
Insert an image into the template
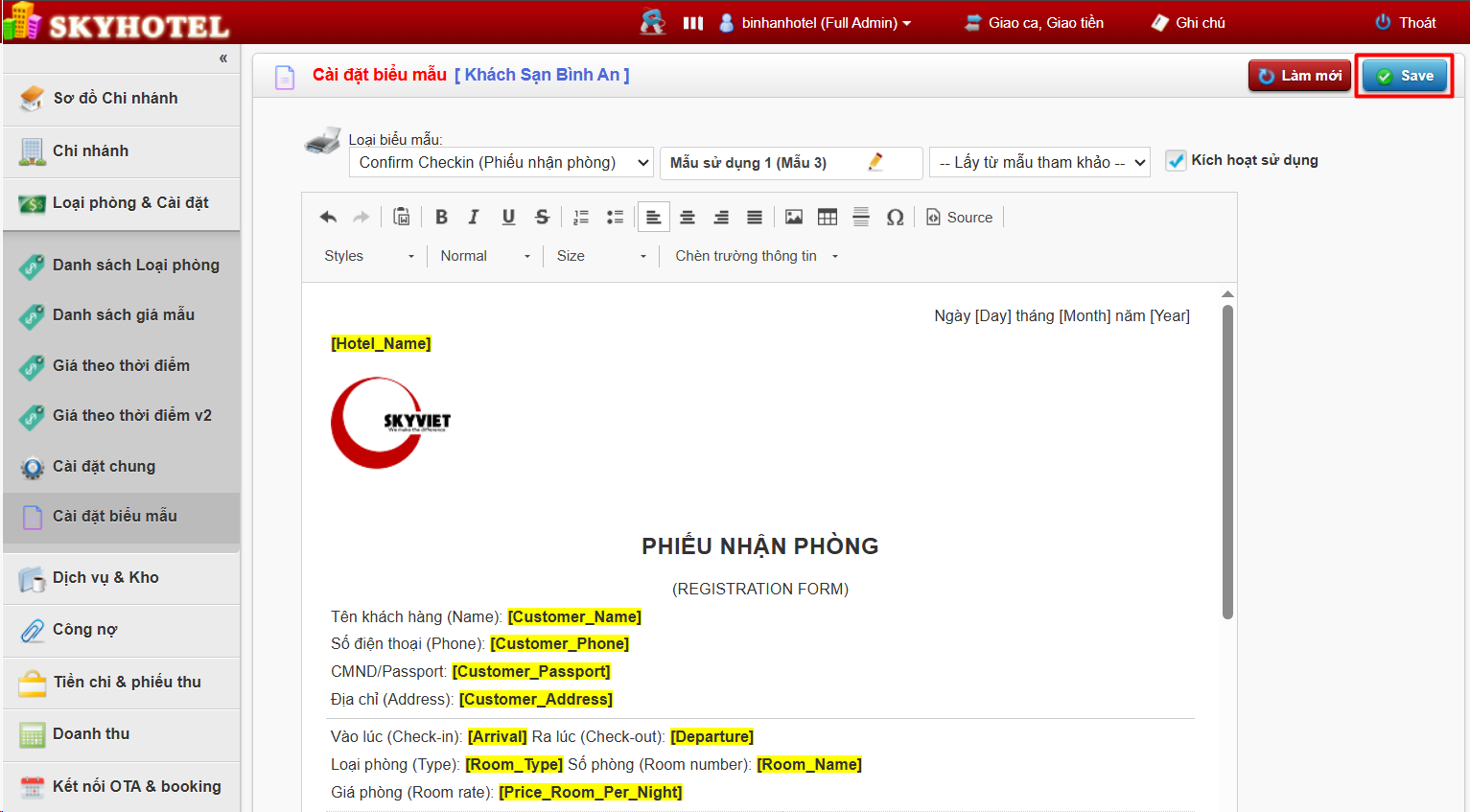click(794, 218)
